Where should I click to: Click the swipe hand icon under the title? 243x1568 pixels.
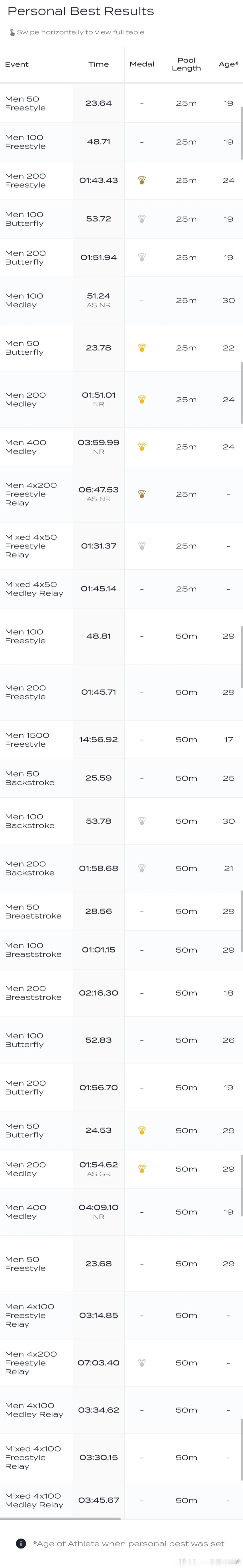pos(11,32)
